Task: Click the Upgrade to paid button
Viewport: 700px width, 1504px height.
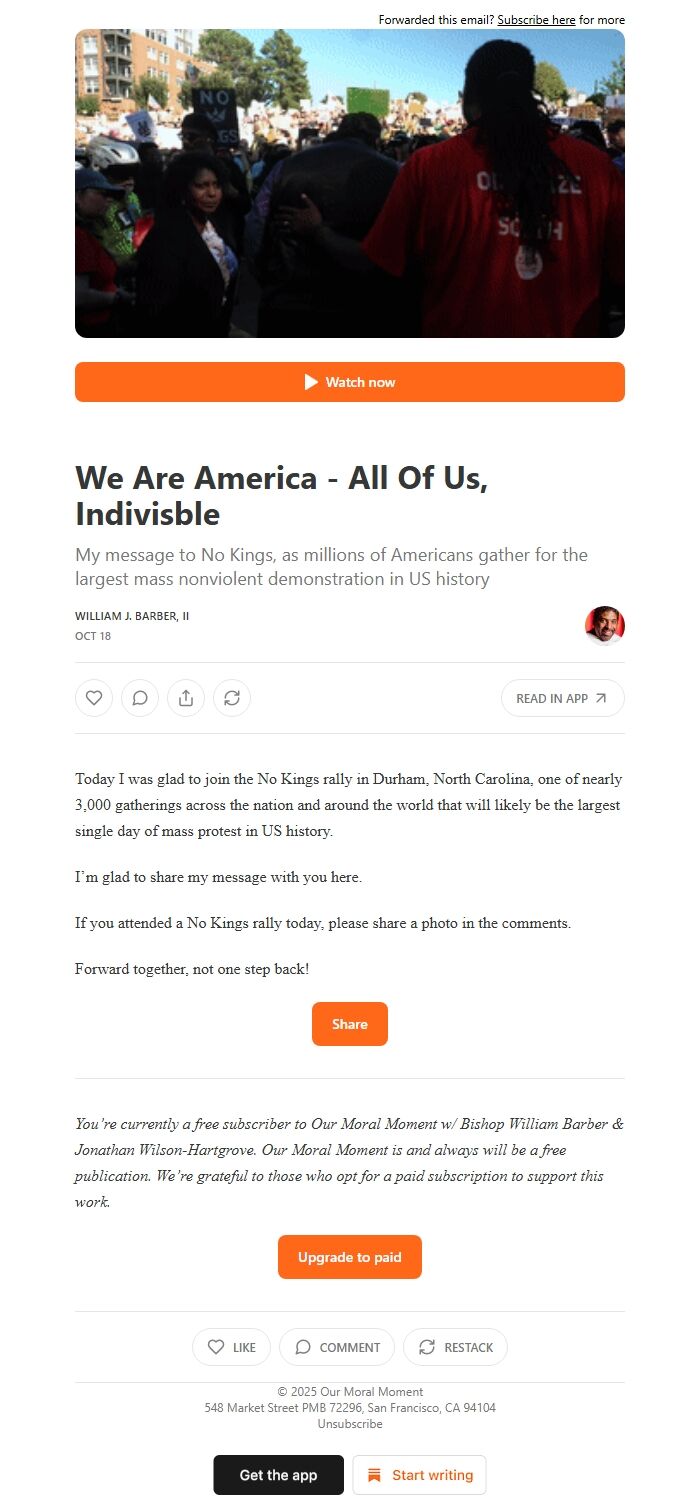Action: point(350,1257)
